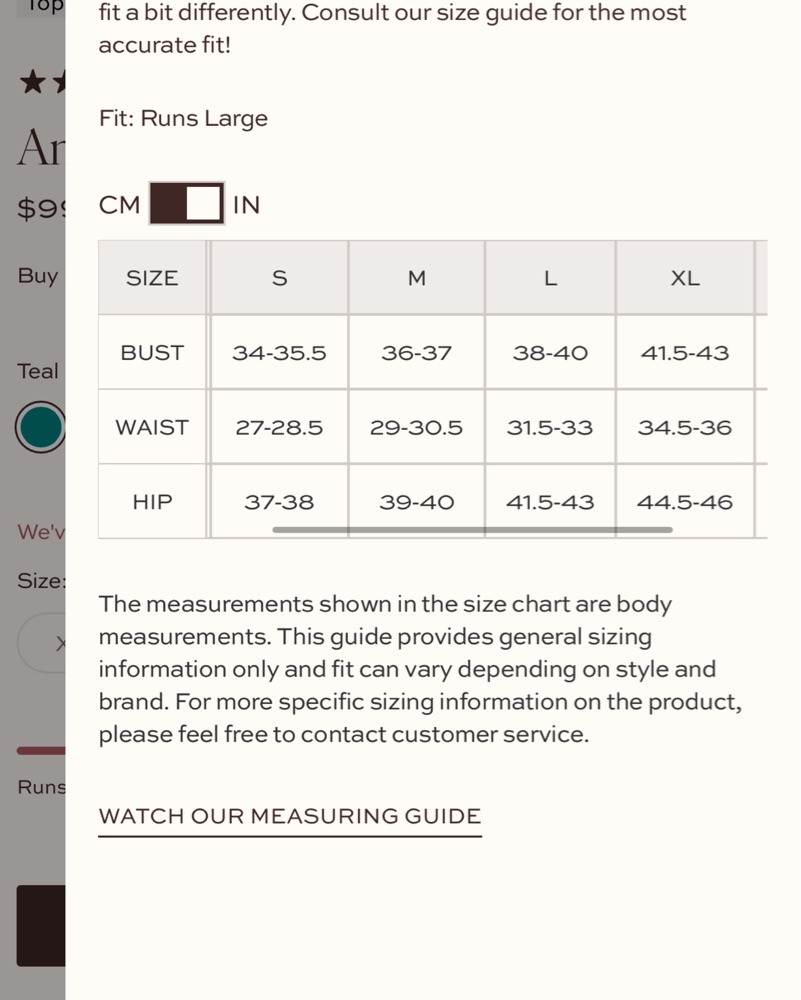Click the BUST row label

coord(152,353)
